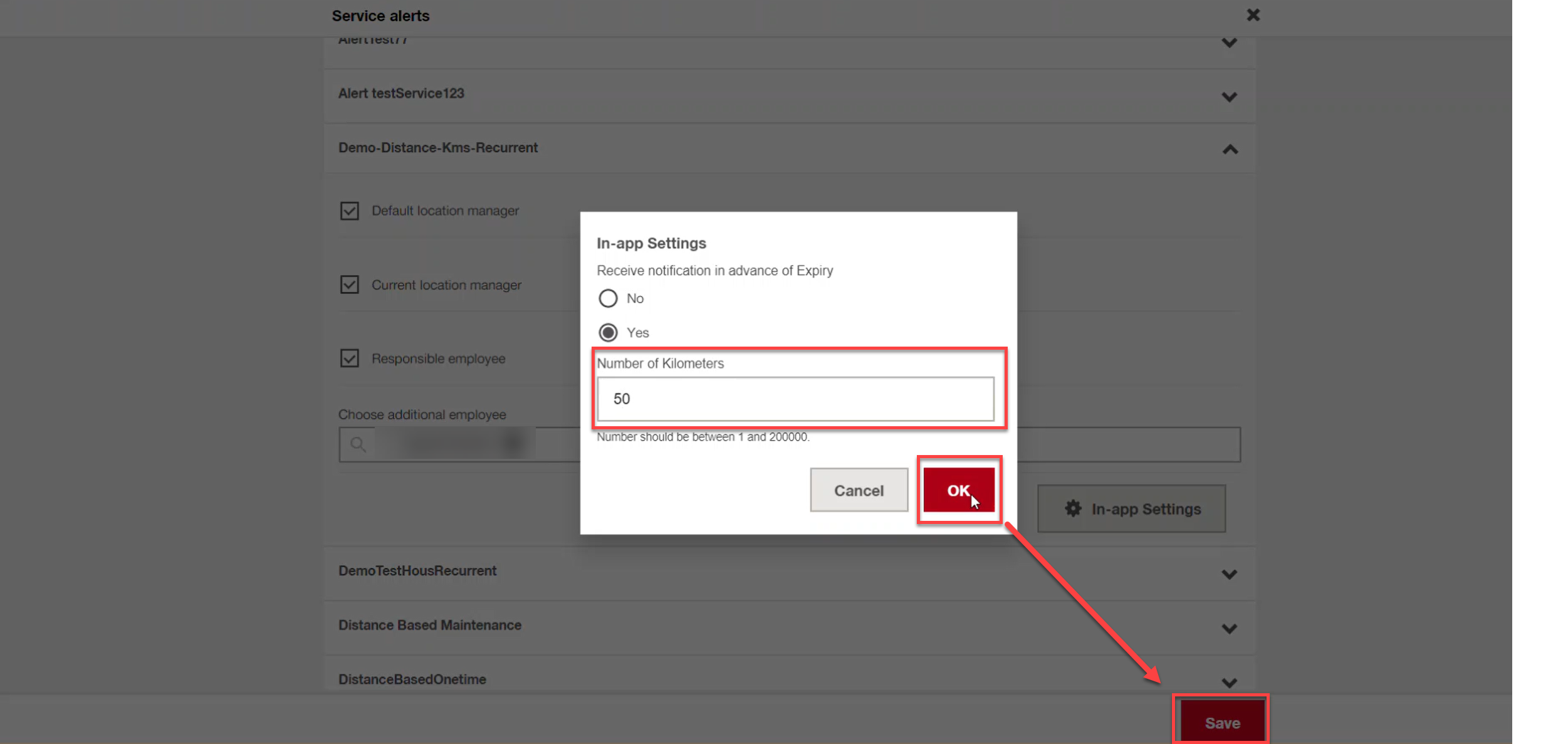Click the magnifier icon in employee search
Screen dimensions: 1568x744
(x=358, y=444)
